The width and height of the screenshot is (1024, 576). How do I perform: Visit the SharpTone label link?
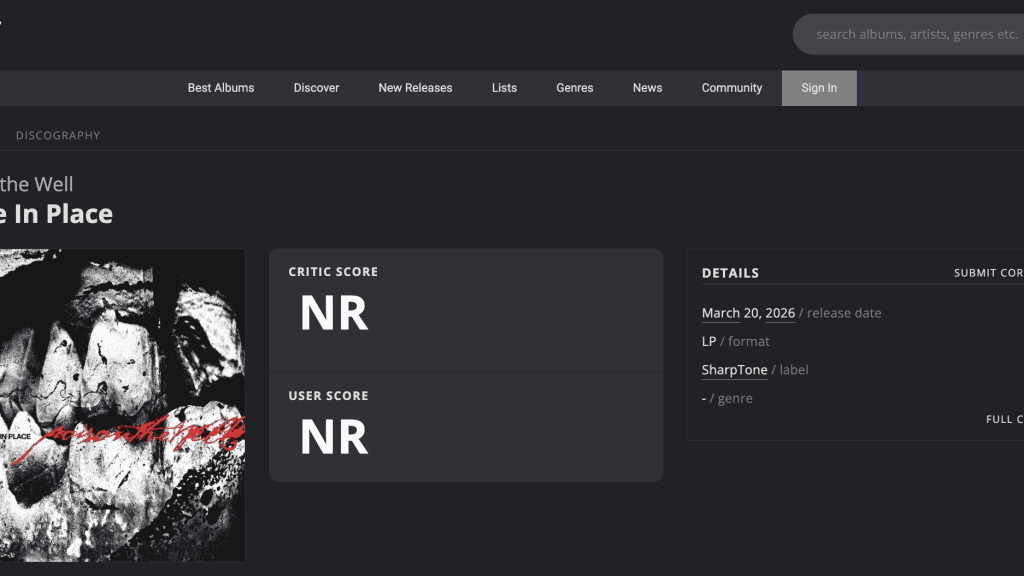[734, 370]
